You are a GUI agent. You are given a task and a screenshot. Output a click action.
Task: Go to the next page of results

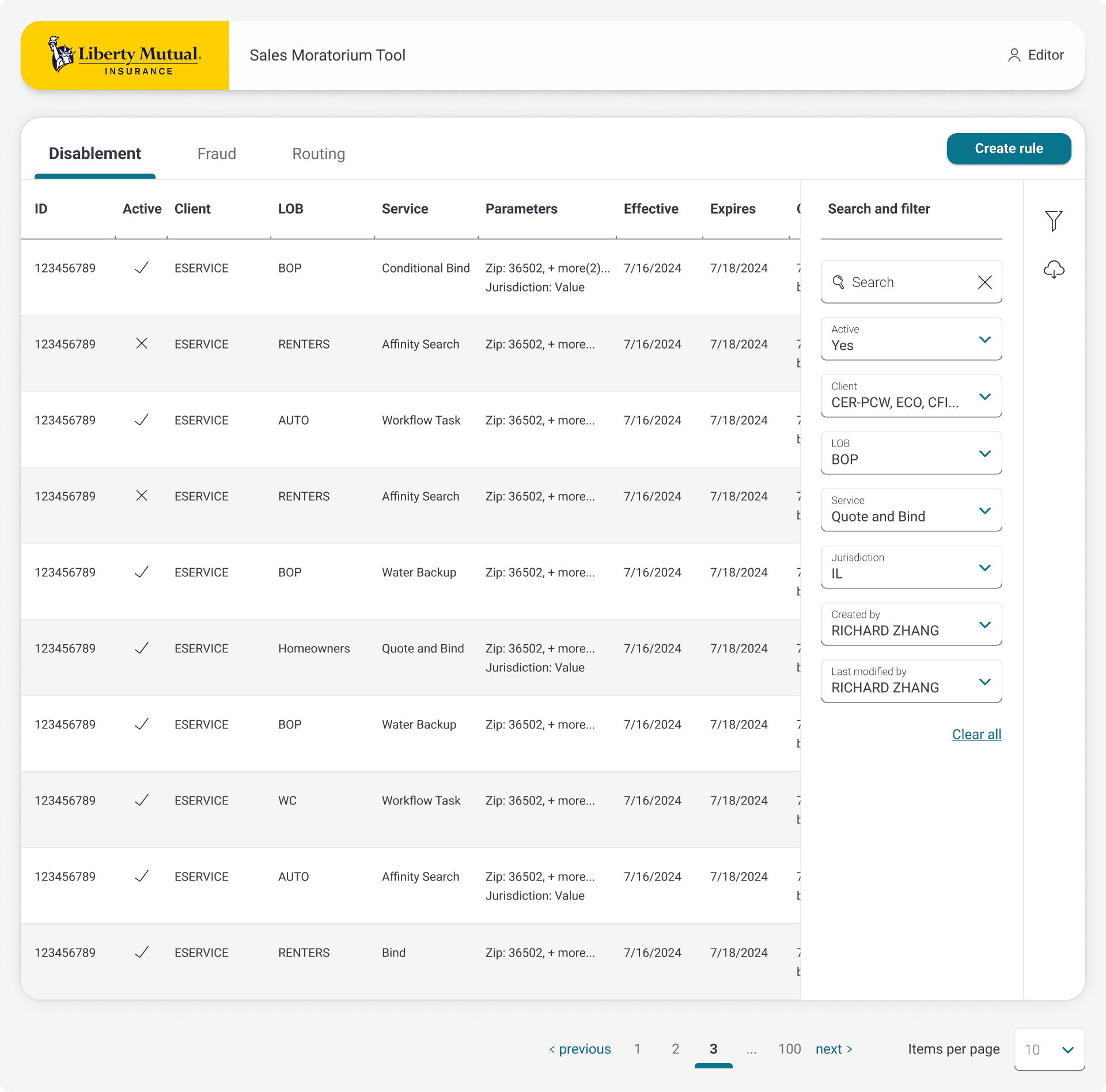pyautogui.click(x=834, y=1049)
